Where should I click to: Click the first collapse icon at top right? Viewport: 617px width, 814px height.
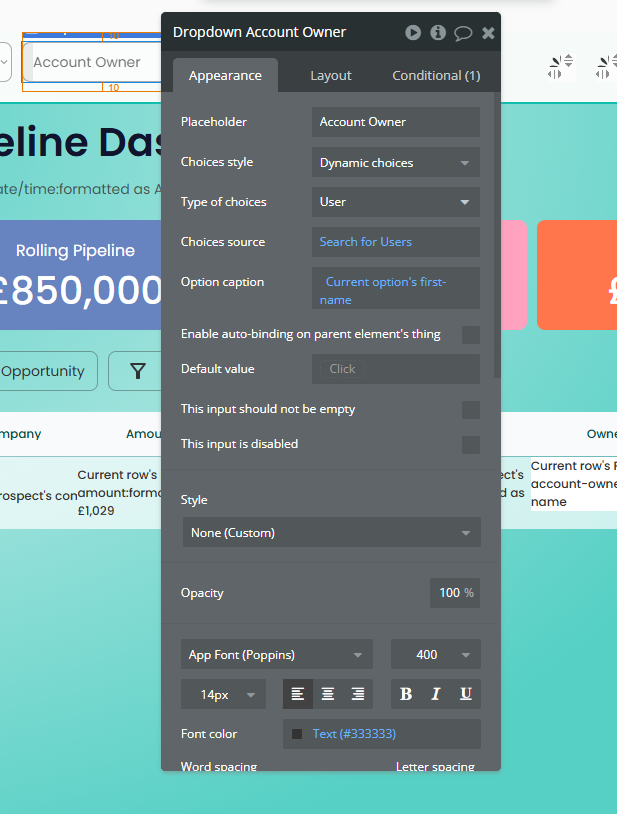561,67
